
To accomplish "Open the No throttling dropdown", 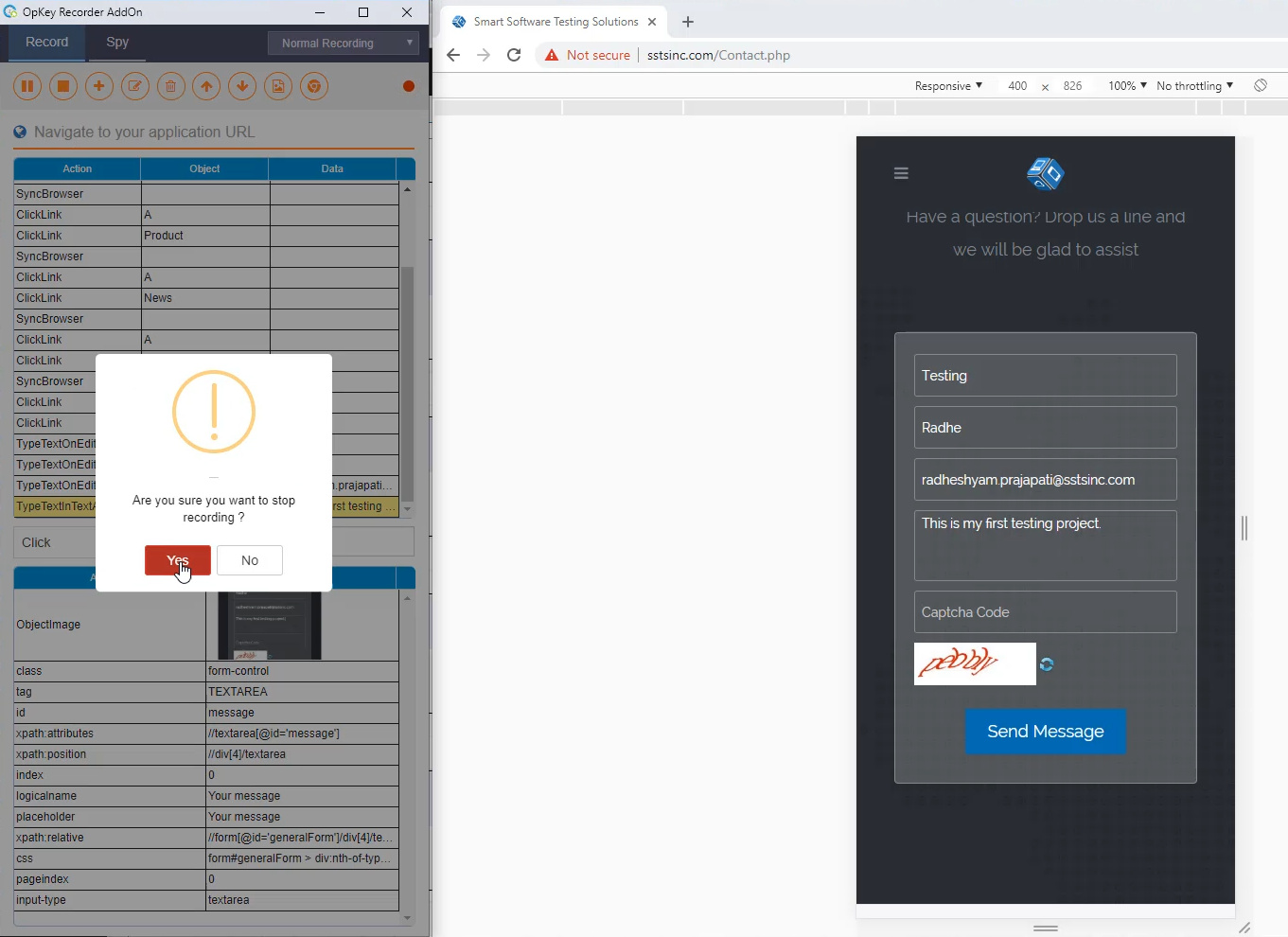I will click(x=1194, y=85).
